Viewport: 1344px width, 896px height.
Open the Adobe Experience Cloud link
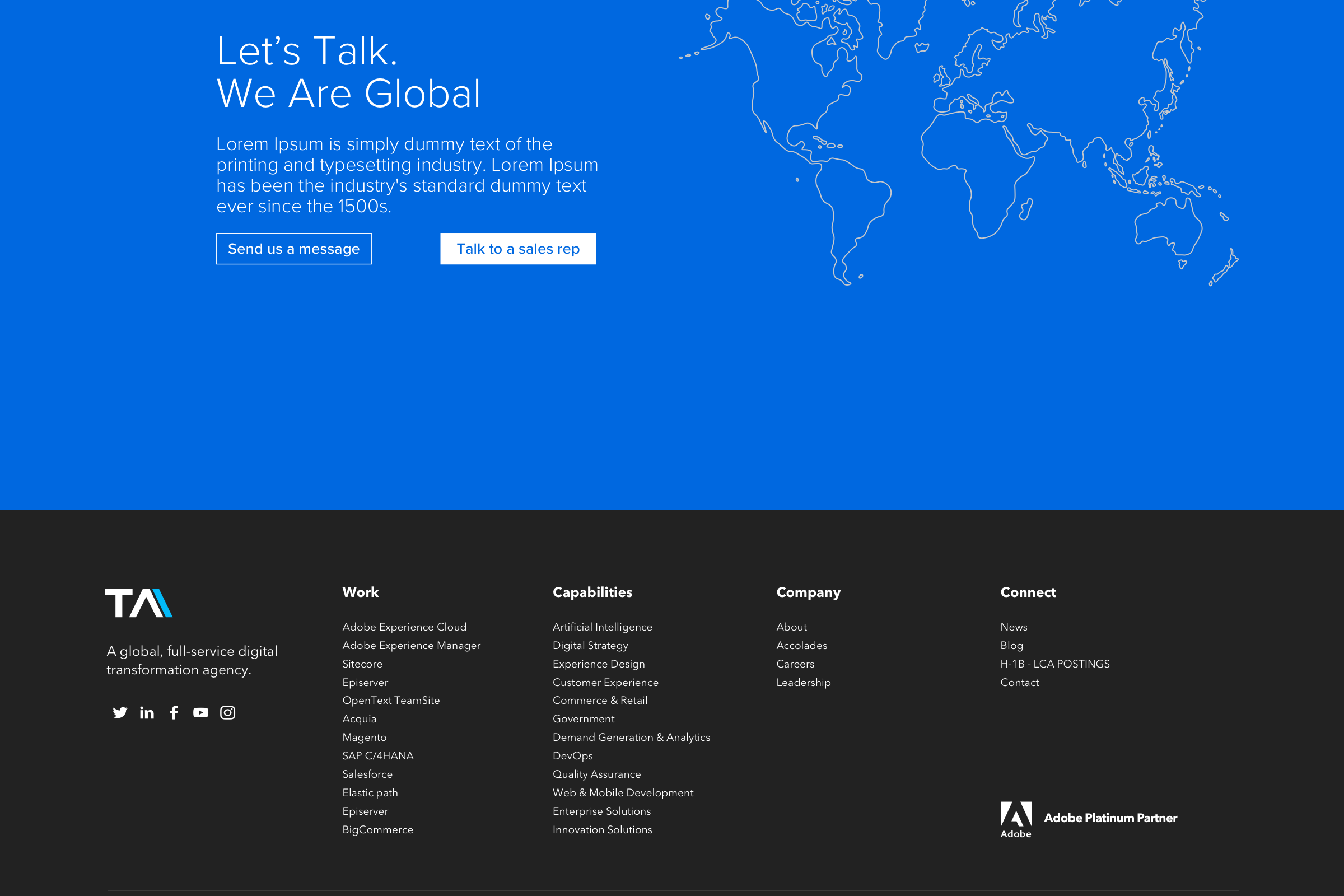click(x=404, y=627)
